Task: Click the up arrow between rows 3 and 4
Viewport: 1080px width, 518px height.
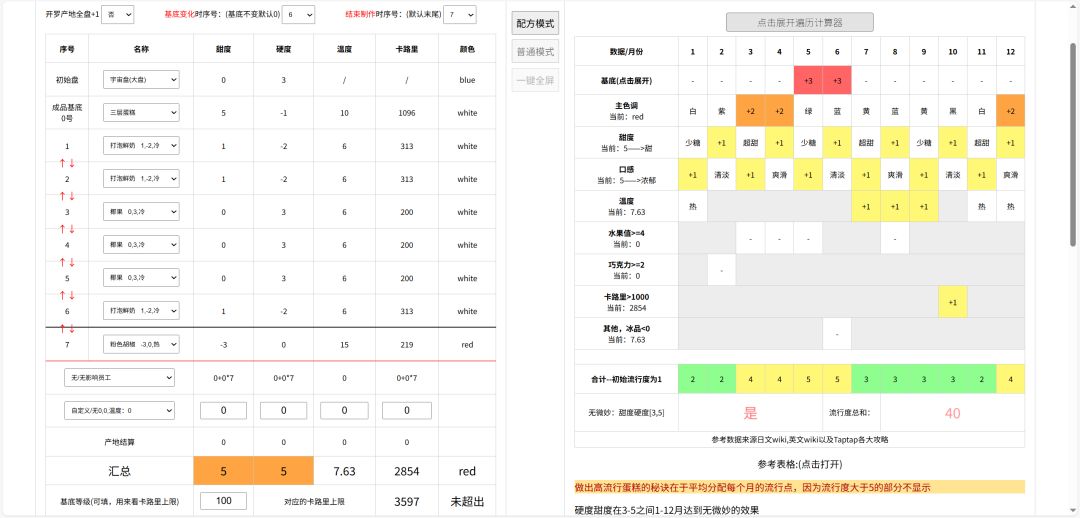Action: 62,229
